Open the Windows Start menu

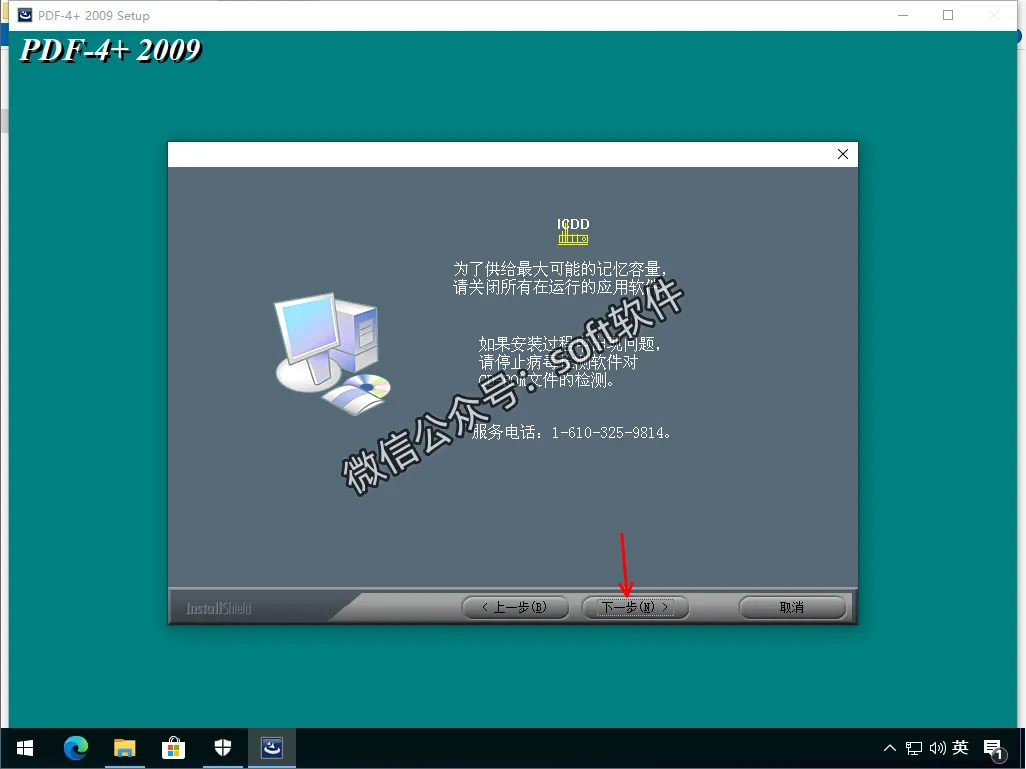tap(25, 748)
